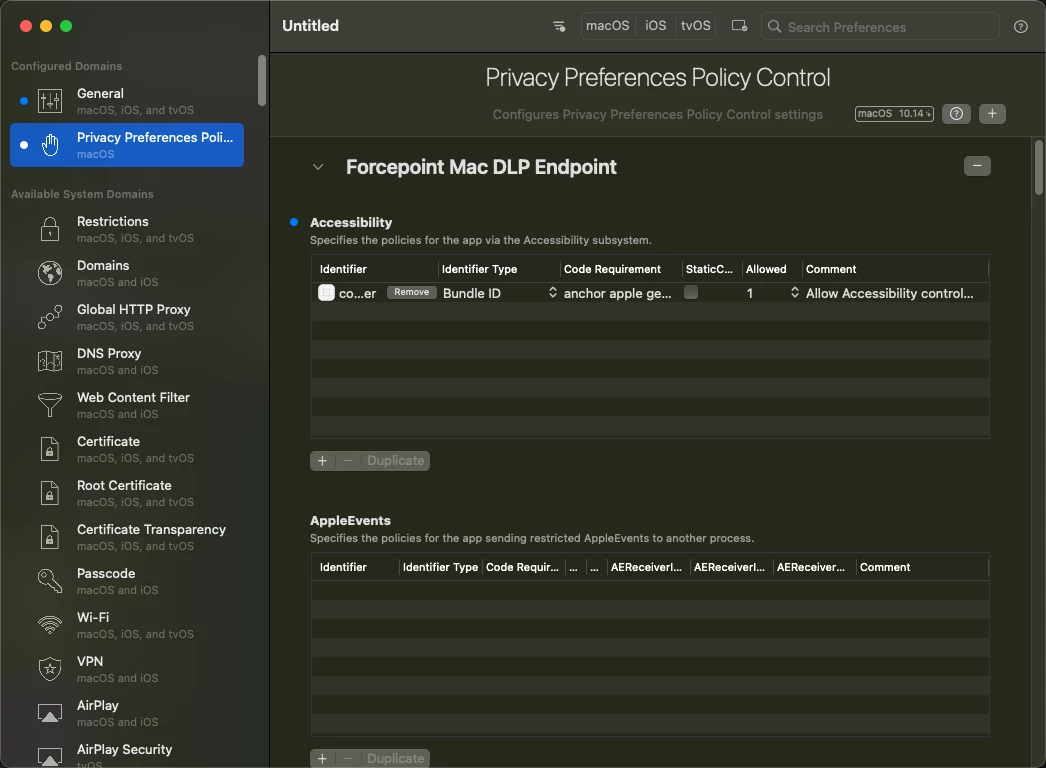
Task: Toggle the Accessibility enabled blue dot
Action: pyautogui.click(x=294, y=222)
